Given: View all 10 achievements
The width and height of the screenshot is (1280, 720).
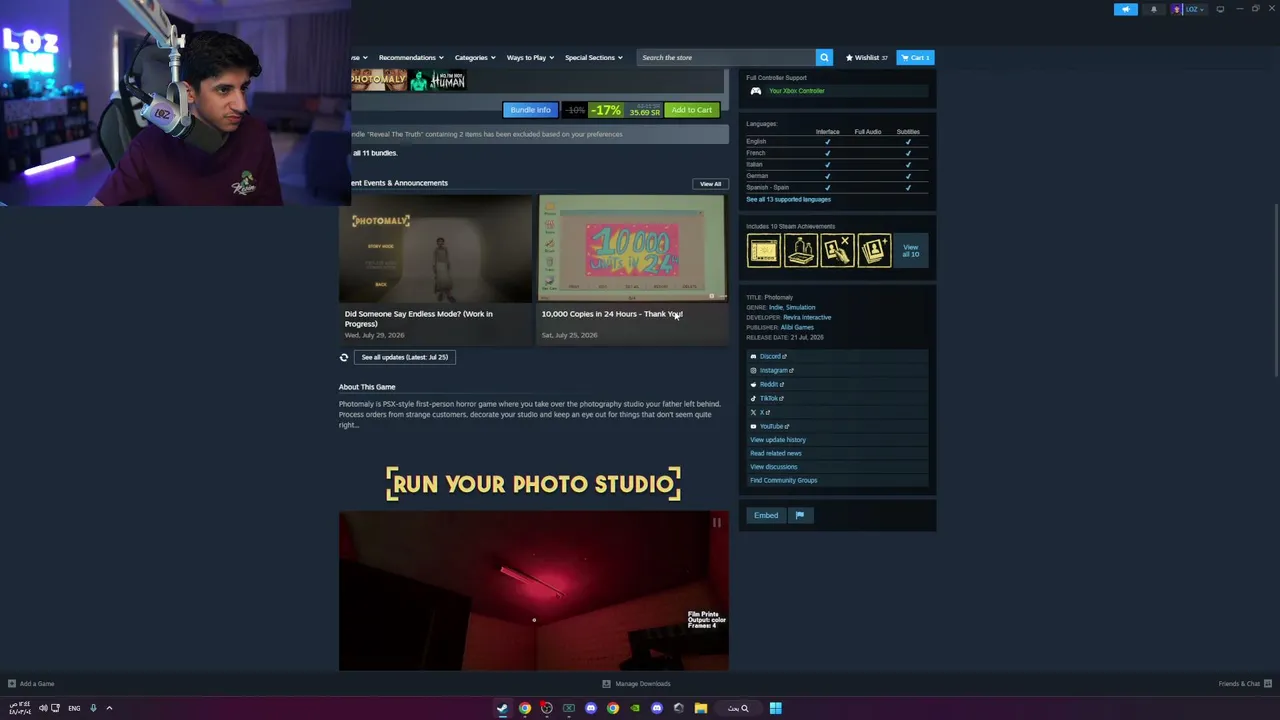Looking at the screenshot, I should coord(910,250).
